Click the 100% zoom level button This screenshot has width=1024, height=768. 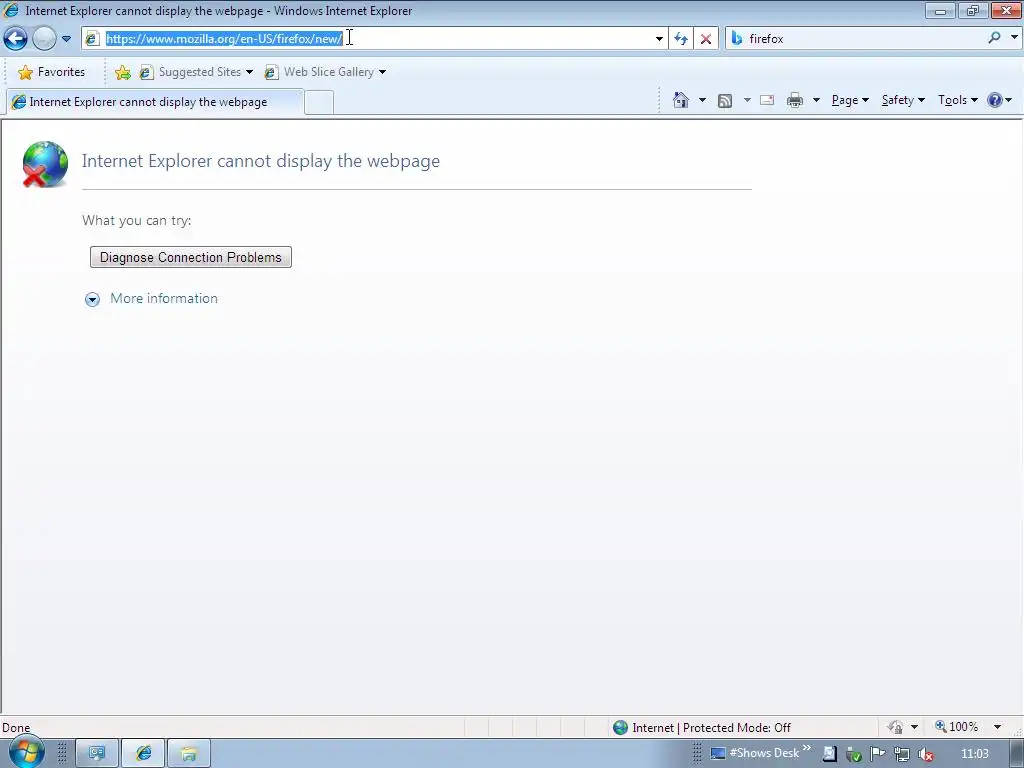tap(957, 727)
